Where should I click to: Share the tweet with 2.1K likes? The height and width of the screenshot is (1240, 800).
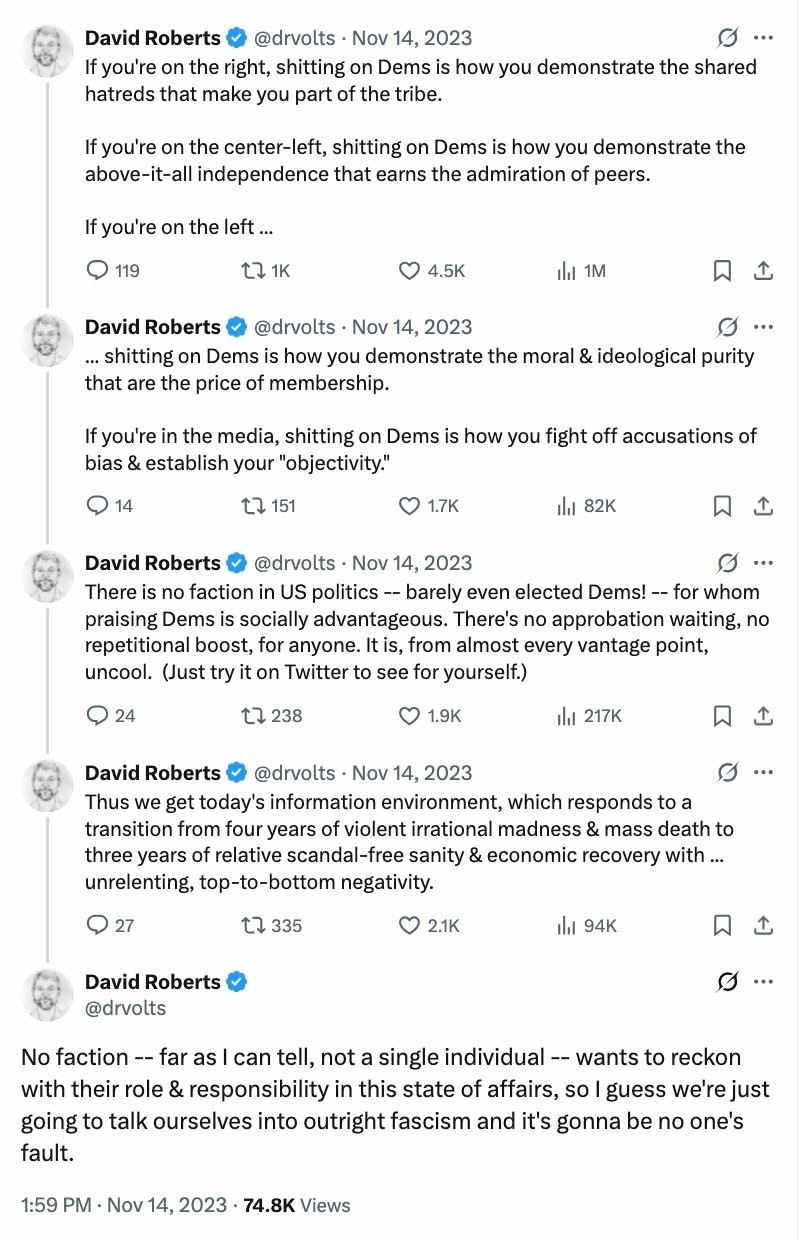pos(762,925)
